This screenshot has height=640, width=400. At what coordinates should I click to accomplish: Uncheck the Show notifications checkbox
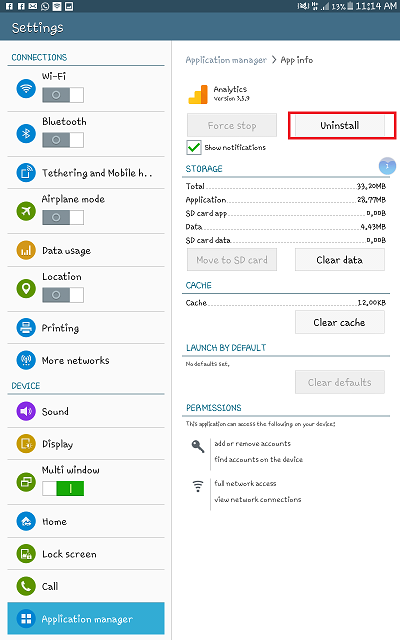click(194, 147)
